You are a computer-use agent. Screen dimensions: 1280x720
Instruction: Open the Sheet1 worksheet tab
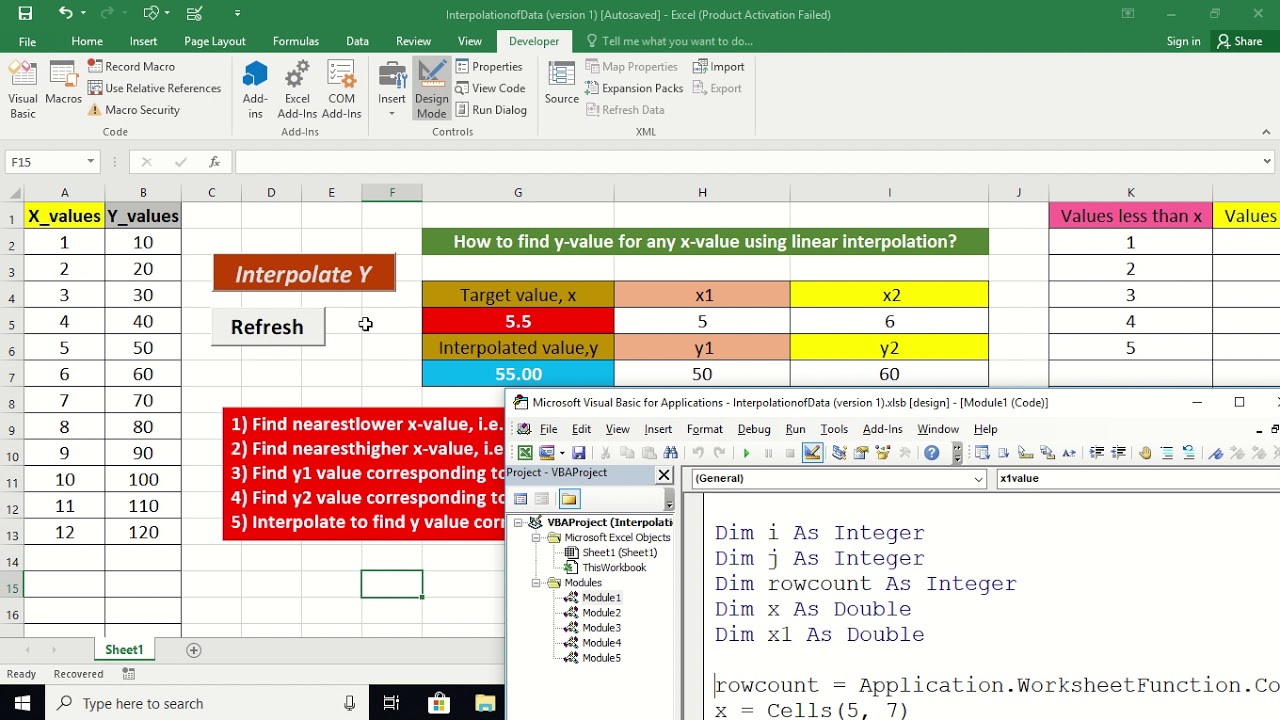coord(124,650)
